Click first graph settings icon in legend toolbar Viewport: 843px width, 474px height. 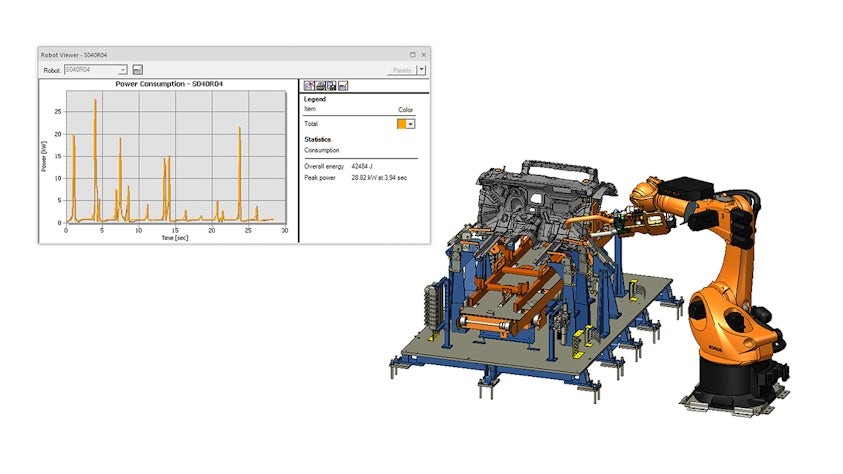click(x=309, y=85)
